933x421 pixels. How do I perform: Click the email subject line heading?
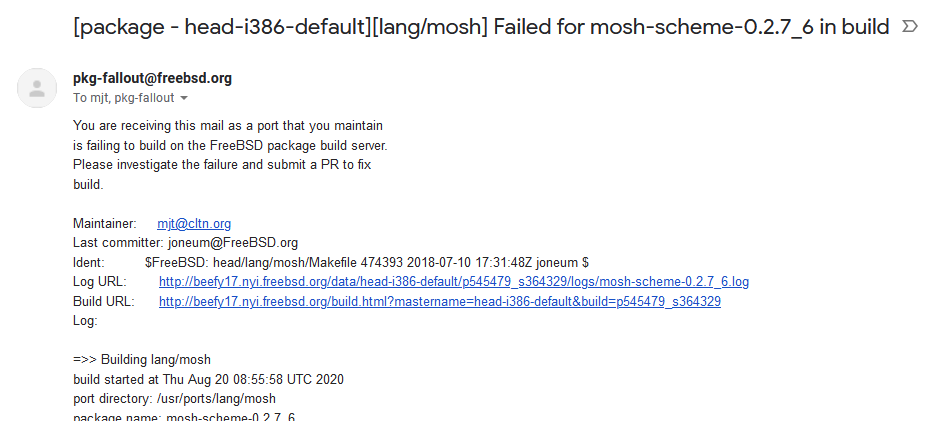pyautogui.click(x=481, y=27)
